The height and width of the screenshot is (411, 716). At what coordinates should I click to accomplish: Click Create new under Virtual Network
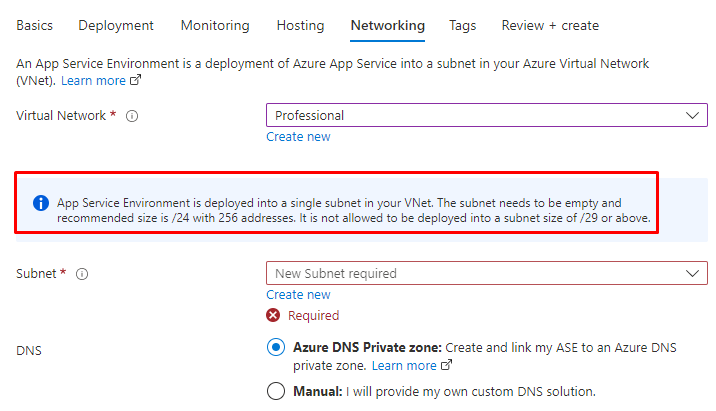tap(298, 137)
